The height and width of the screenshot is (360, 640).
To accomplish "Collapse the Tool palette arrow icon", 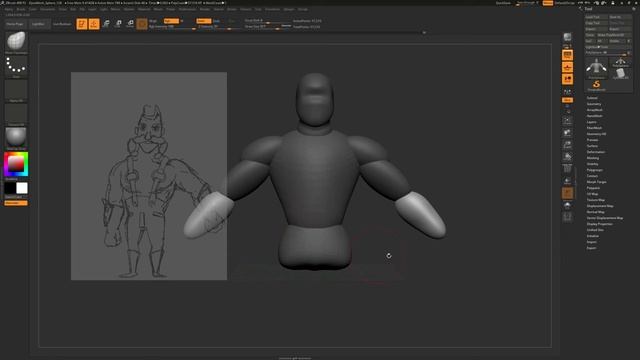I will [x=581, y=9].
